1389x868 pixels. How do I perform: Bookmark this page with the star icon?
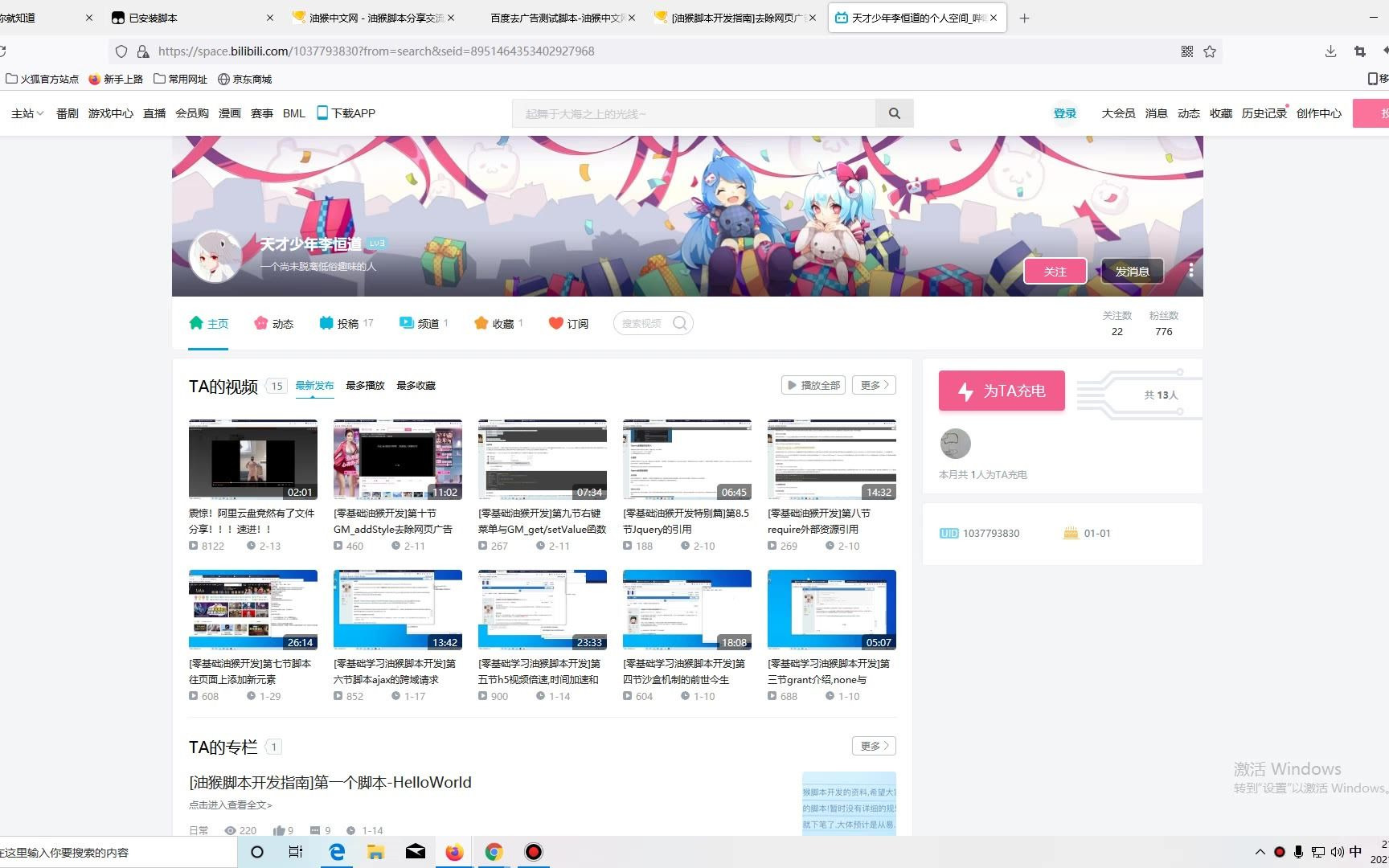1210,51
